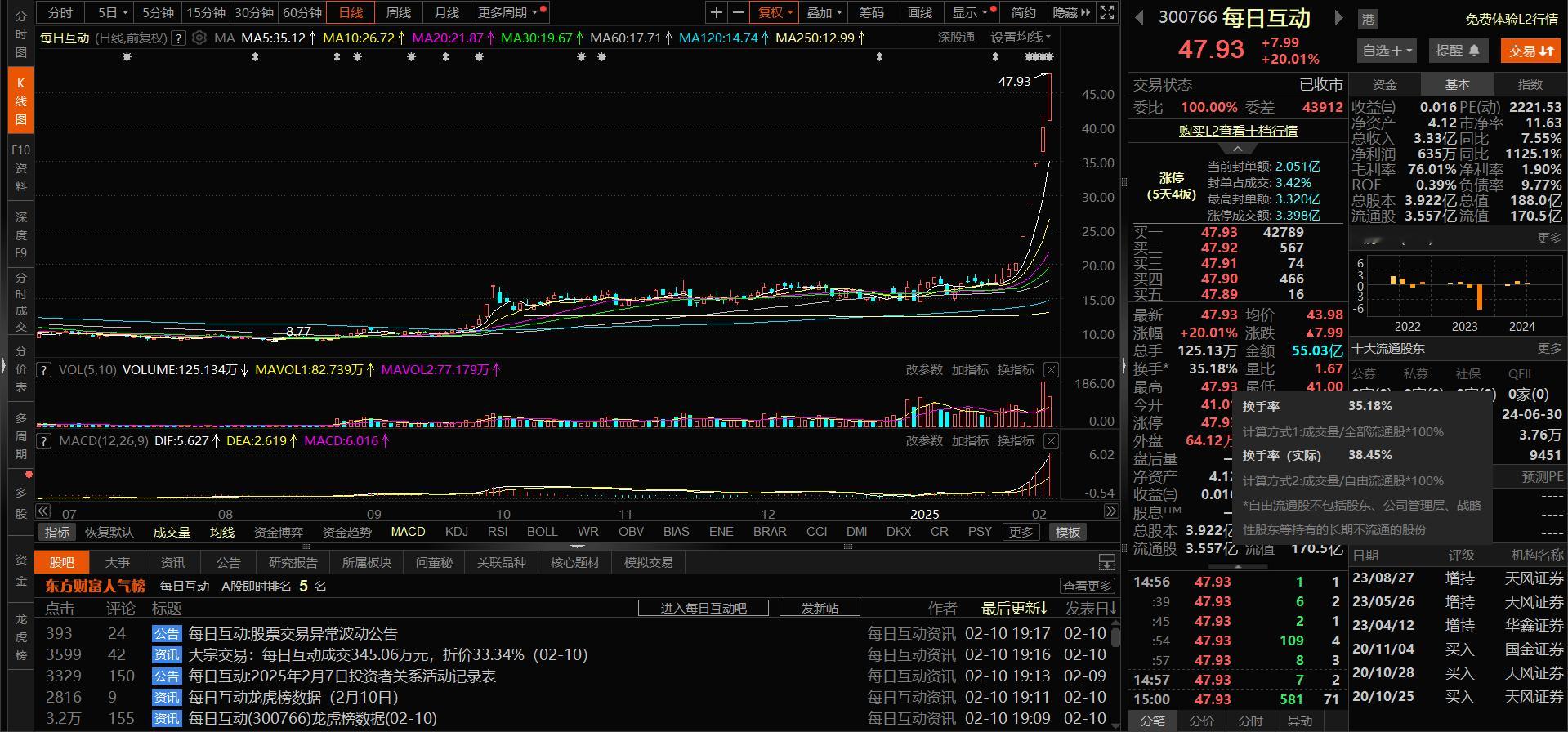Click the 查看更多 button
Image resolution: width=1568 pixels, height=732 pixels.
coord(1088,586)
